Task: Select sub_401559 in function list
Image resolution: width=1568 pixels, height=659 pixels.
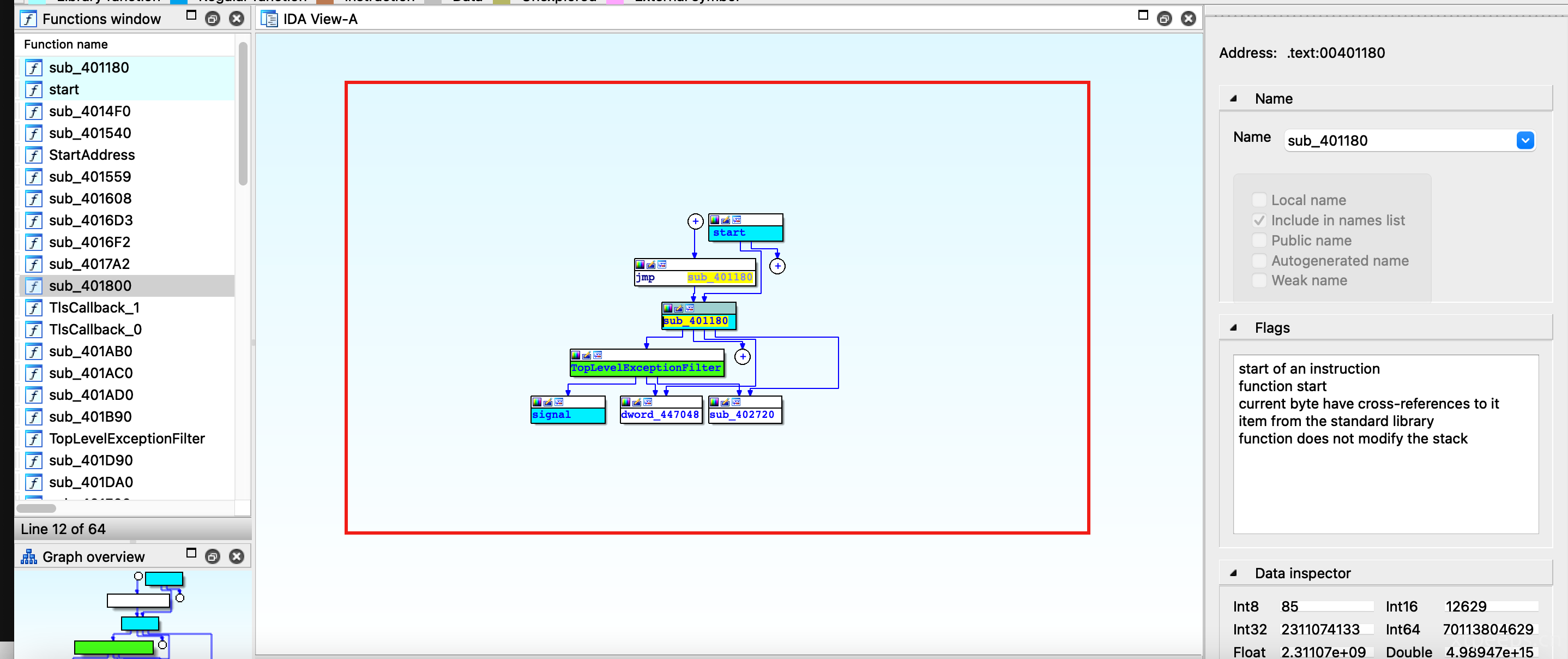Action: pyautogui.click(x=126, y=177)
